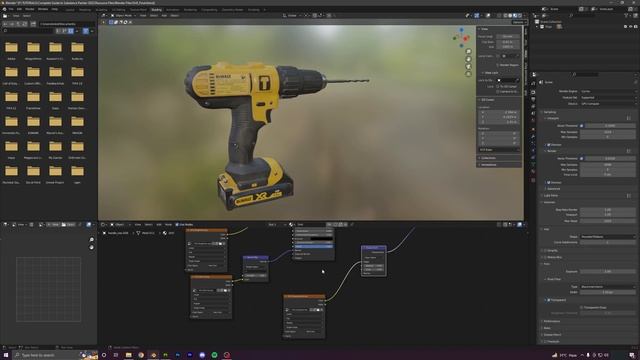Viewport: 640px width, 360px height.
Task: Open Task View on the taskbar
Action: 116,355
